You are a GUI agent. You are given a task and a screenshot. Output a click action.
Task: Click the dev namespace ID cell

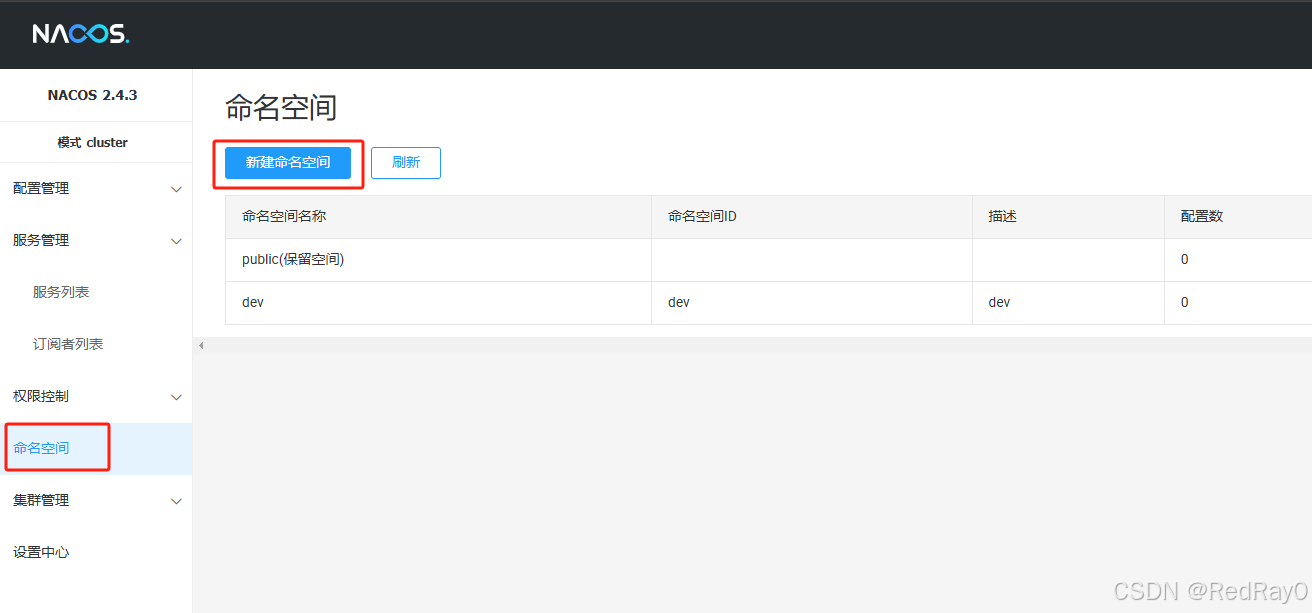811,303
